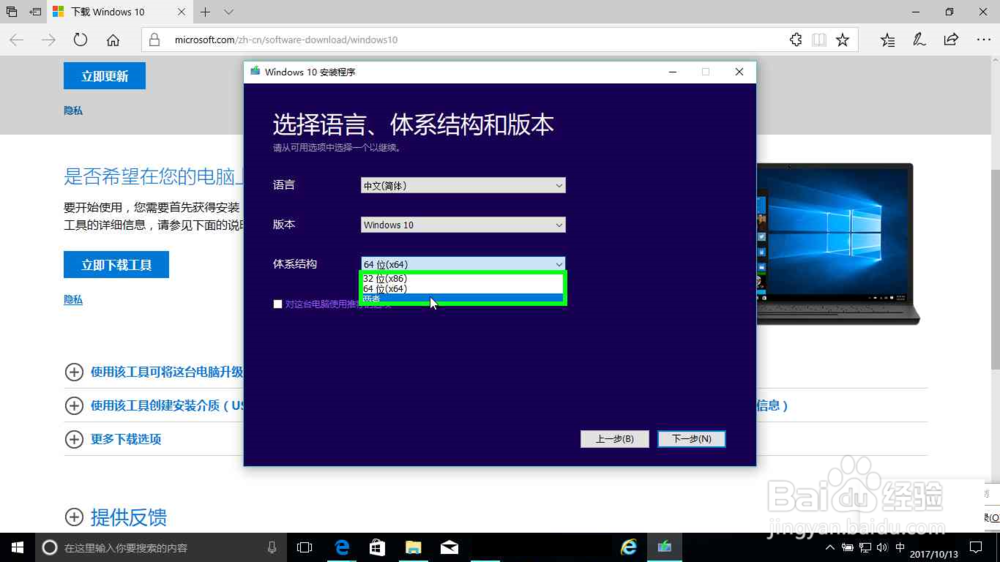The image size is (1000, 562).
Task: Open File Explorer from taskbar
Action: pos(413,547)
